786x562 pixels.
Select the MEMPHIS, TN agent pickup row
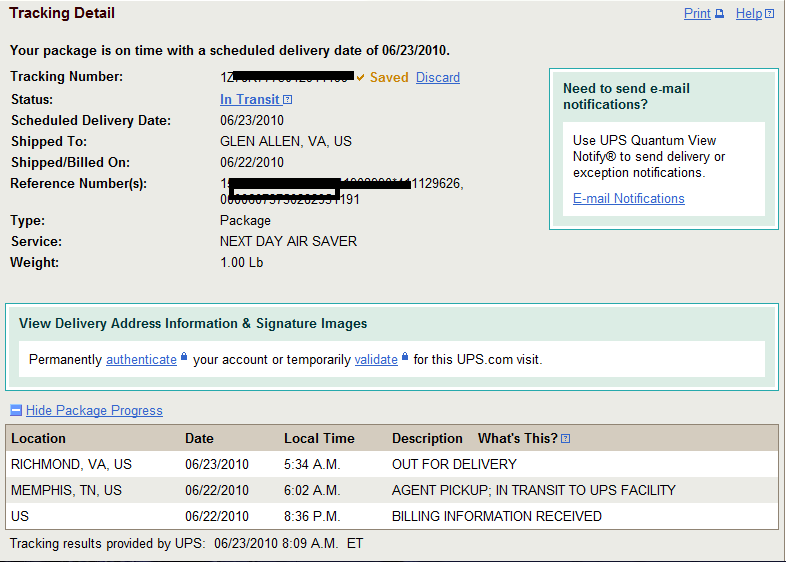[x=391, y=490]
